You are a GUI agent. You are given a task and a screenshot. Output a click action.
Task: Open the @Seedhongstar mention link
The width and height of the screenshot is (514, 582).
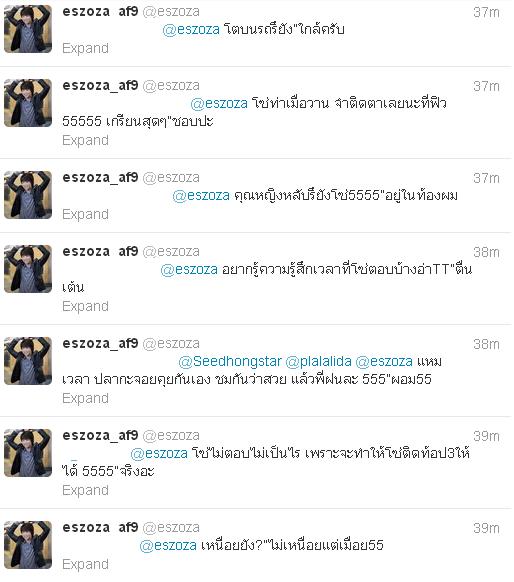click(x=230, y=361)
